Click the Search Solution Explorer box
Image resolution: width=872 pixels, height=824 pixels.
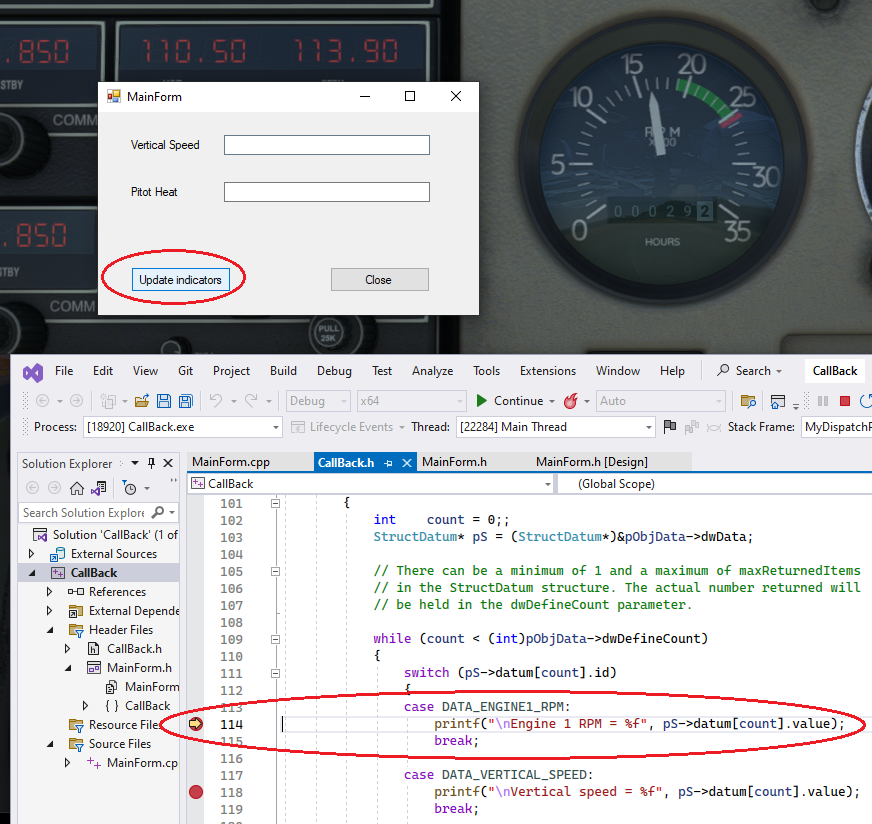[85, 513]
